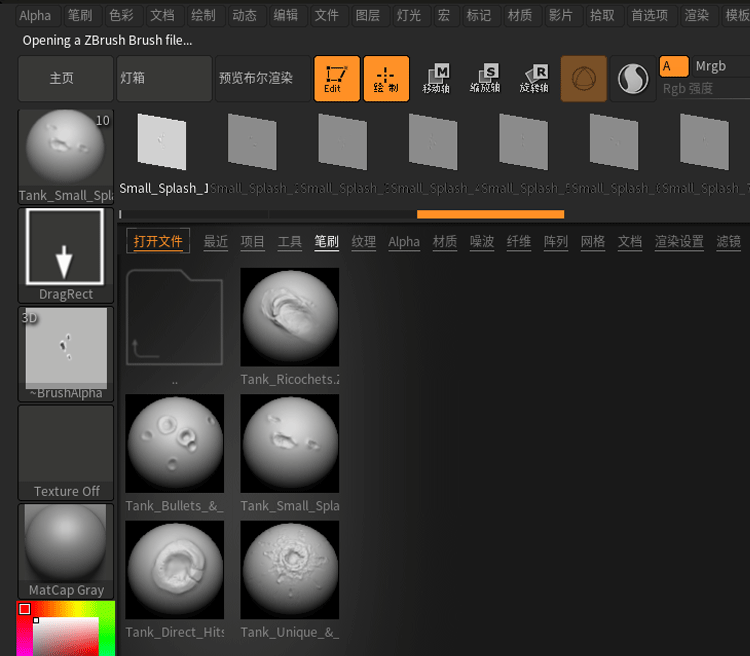This screenshot has height=656, width=750.
Task: Switch to the 项目 project tab
Action: 253,242
